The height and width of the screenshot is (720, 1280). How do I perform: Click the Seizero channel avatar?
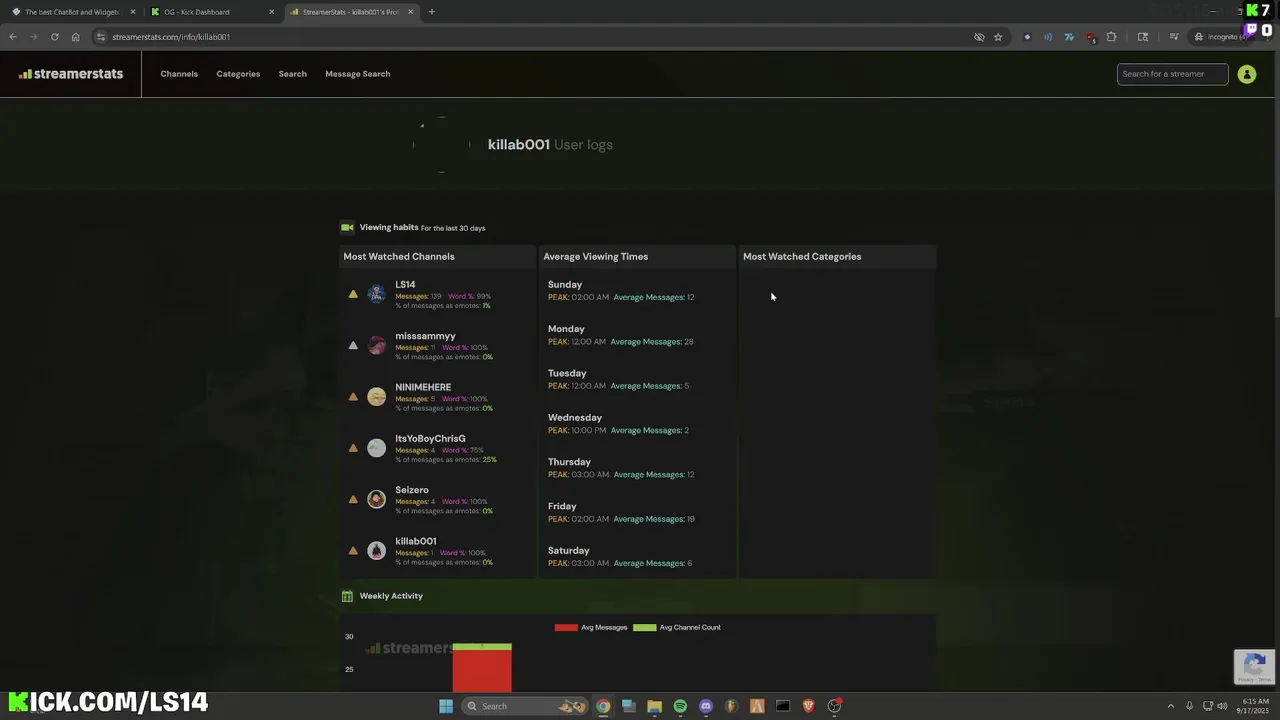pyautogui.click(x=376, y=499)
